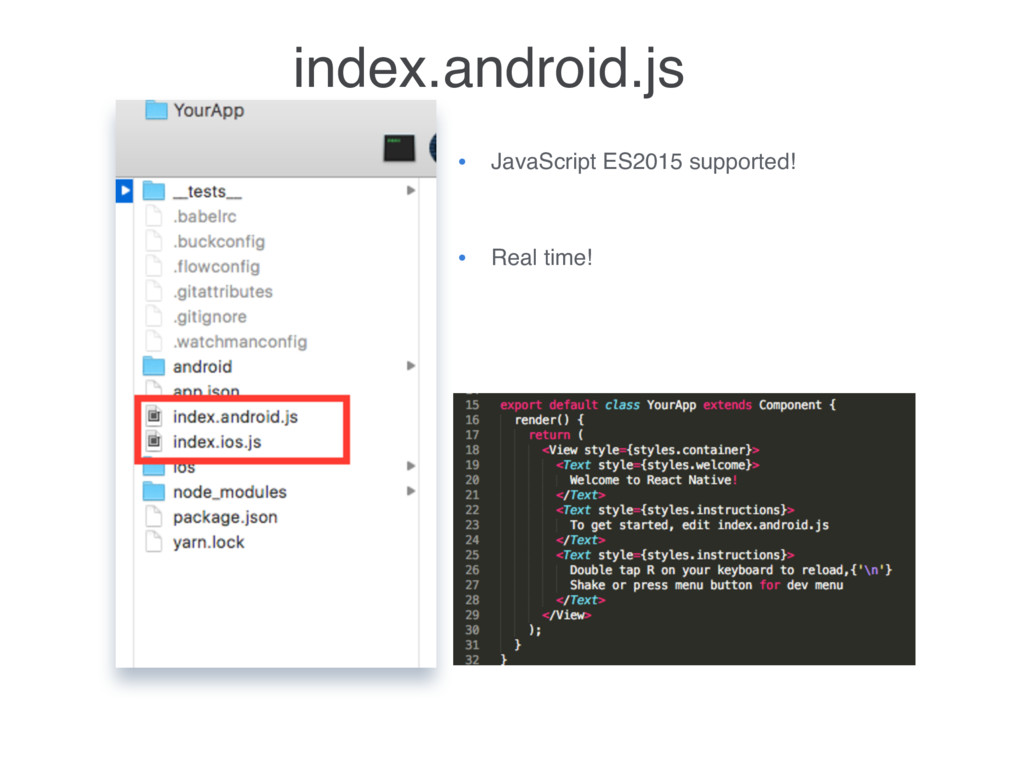Click the 'render() {' code line
Viewport: 1024px width, 768px height.
click(549, 420)
